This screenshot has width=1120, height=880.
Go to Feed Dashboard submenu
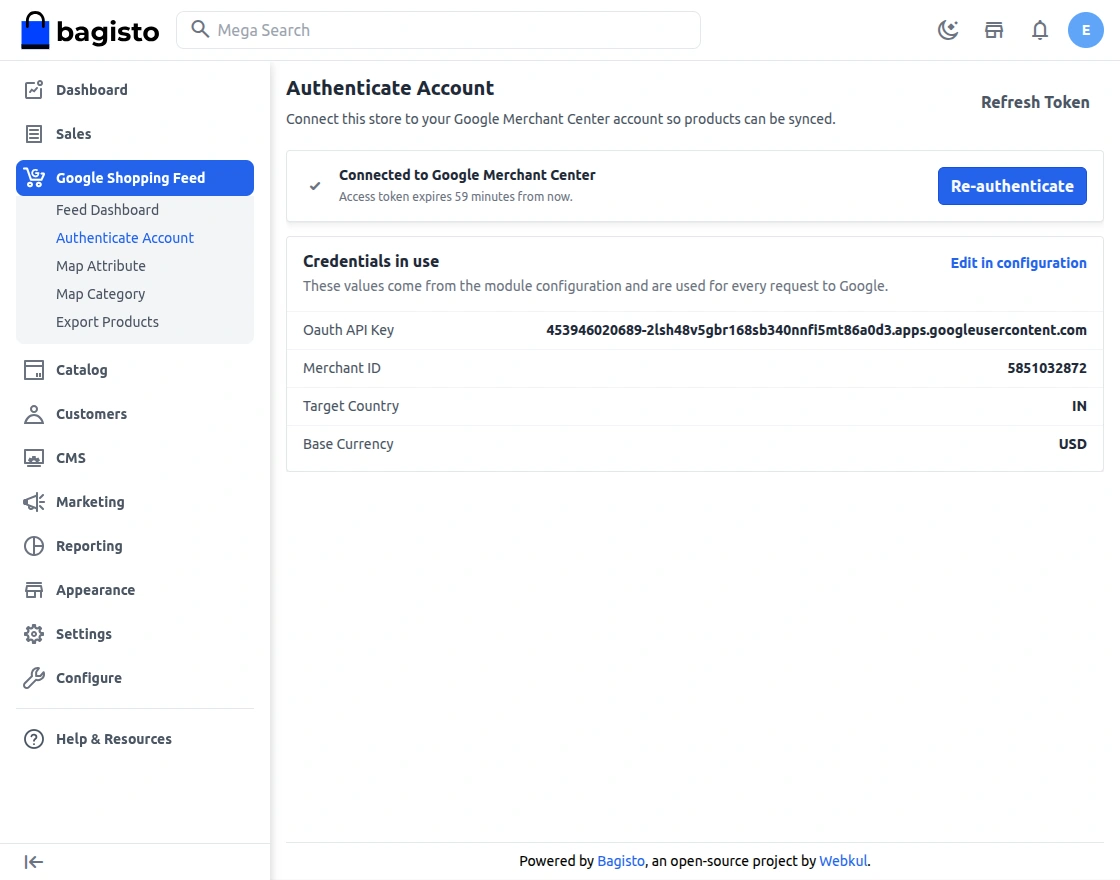107,210
